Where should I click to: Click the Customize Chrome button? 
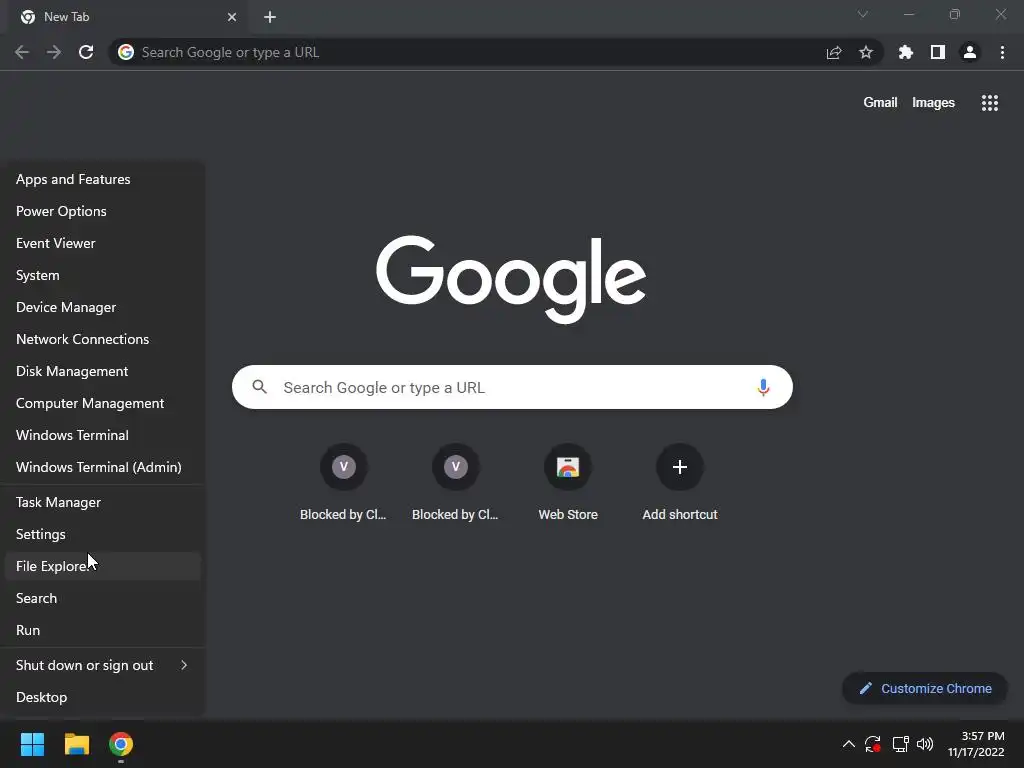(925, 688)
